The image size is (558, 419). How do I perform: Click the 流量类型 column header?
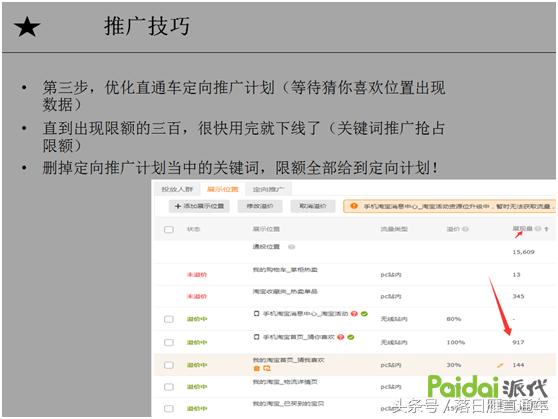coord(394,229)
